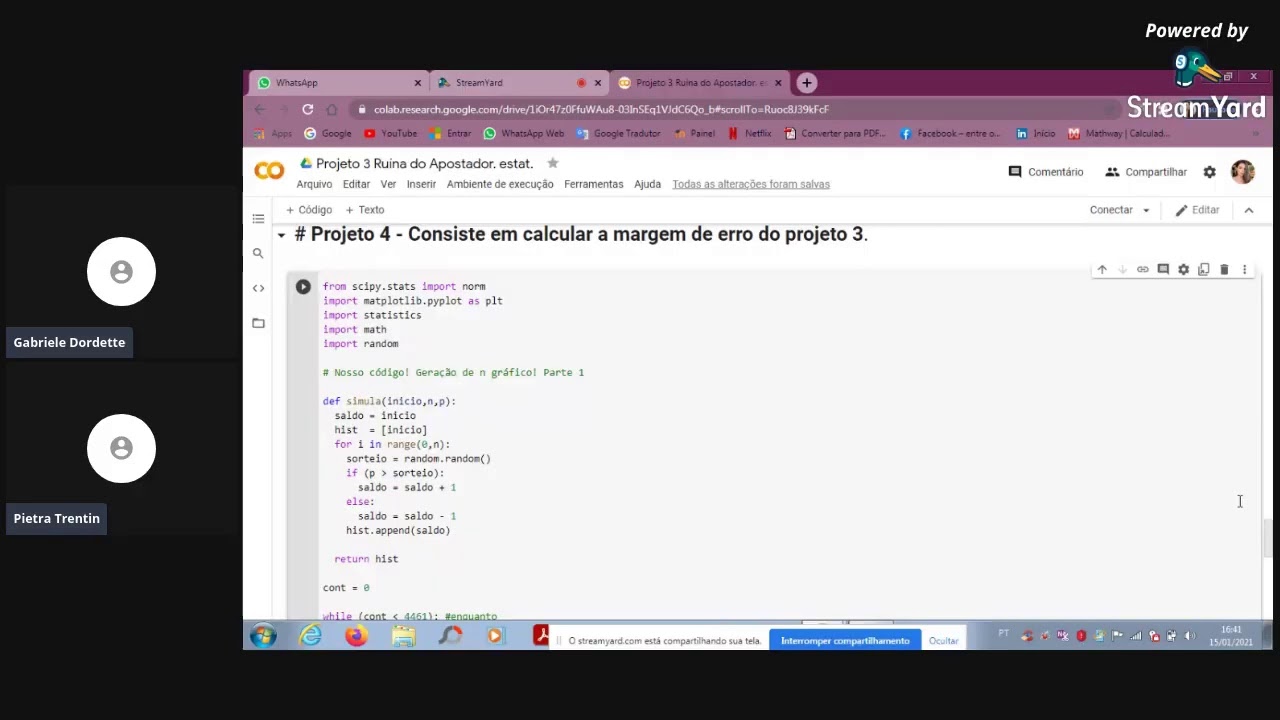The height and width of the screenshot is (720, 1280).
Task: Click the Conectar button
Action: [x=1111, y=210]
